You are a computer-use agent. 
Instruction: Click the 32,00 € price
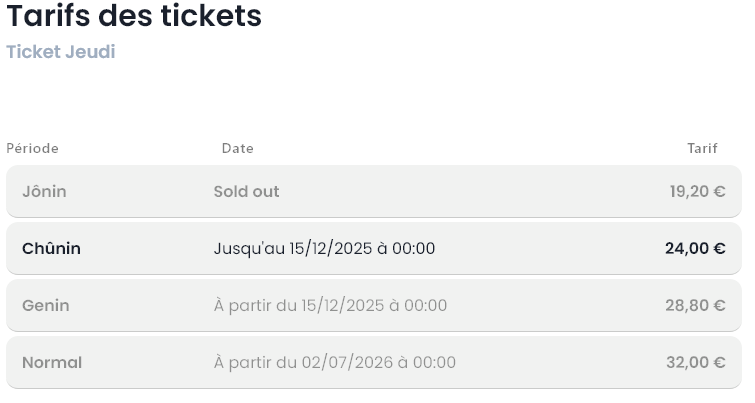point(695,362)
